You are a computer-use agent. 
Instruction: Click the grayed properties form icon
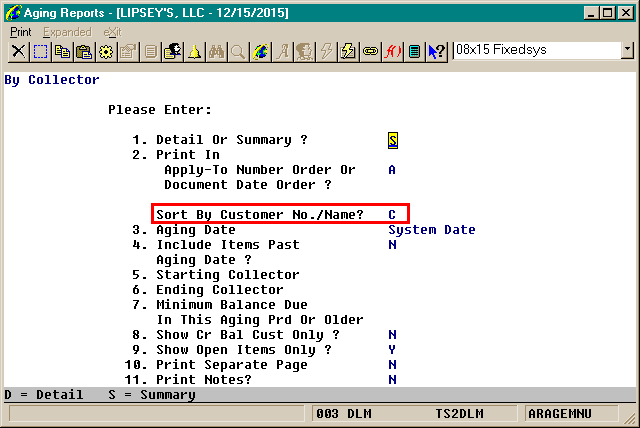coord(128,52)
